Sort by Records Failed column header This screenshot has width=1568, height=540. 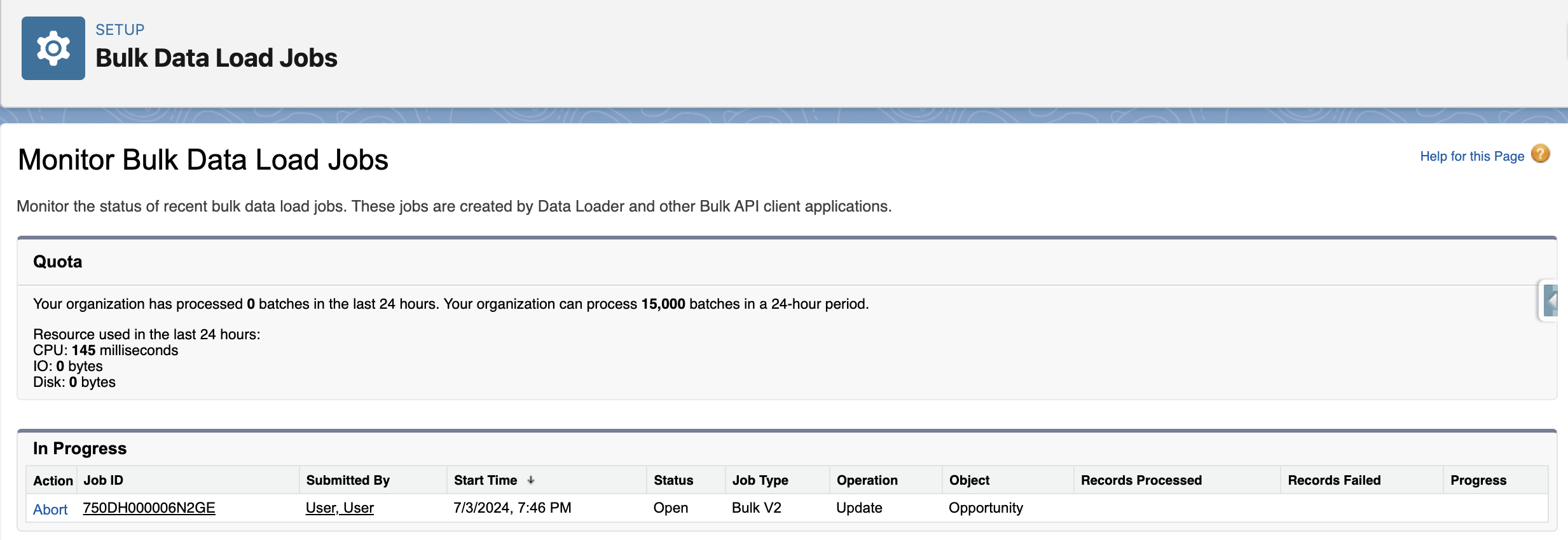[x=1334, y=480]
